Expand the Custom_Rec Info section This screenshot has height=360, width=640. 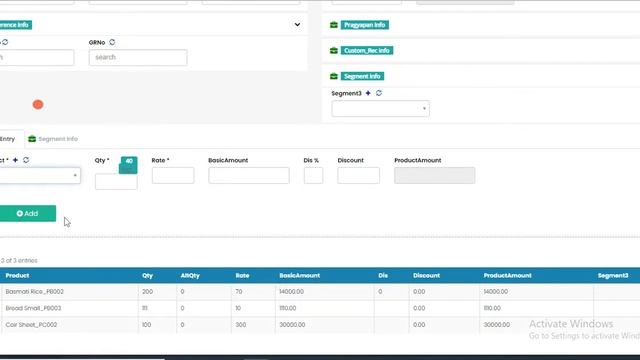click(367, 51)
